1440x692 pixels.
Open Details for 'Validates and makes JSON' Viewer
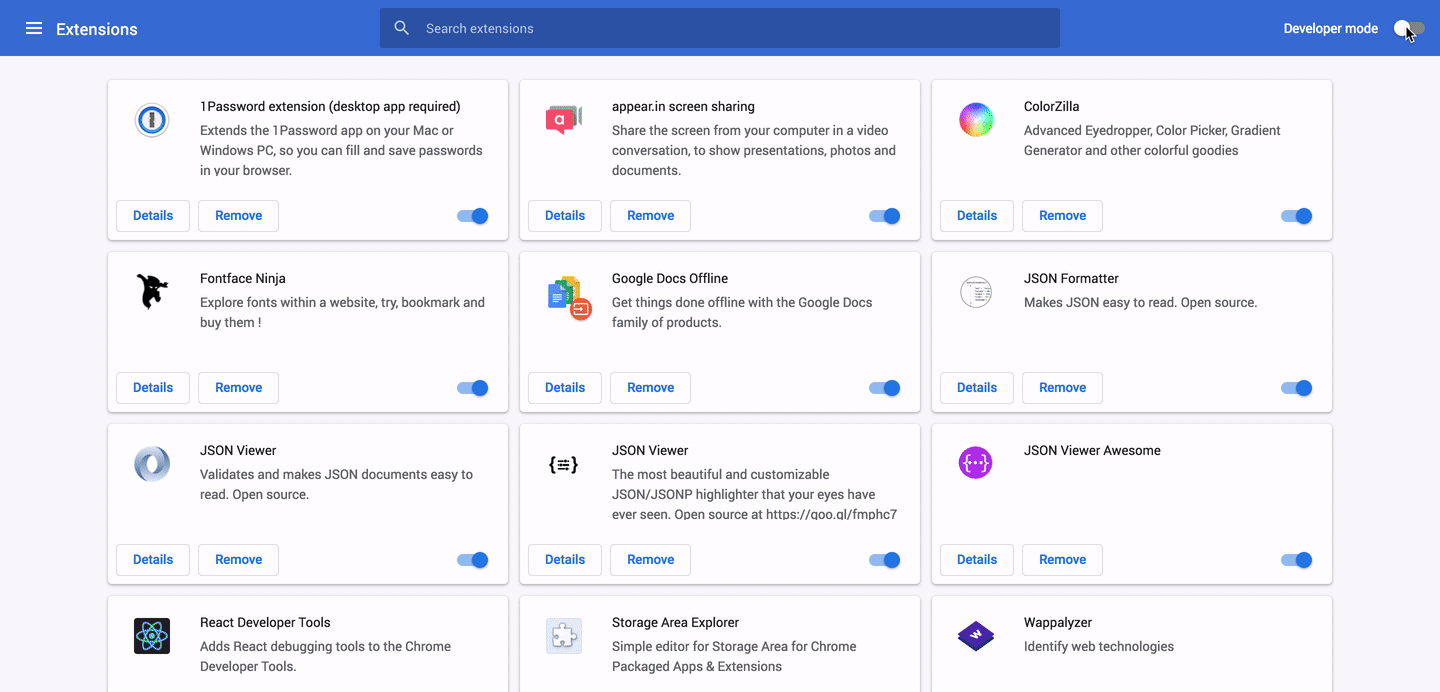153,560
